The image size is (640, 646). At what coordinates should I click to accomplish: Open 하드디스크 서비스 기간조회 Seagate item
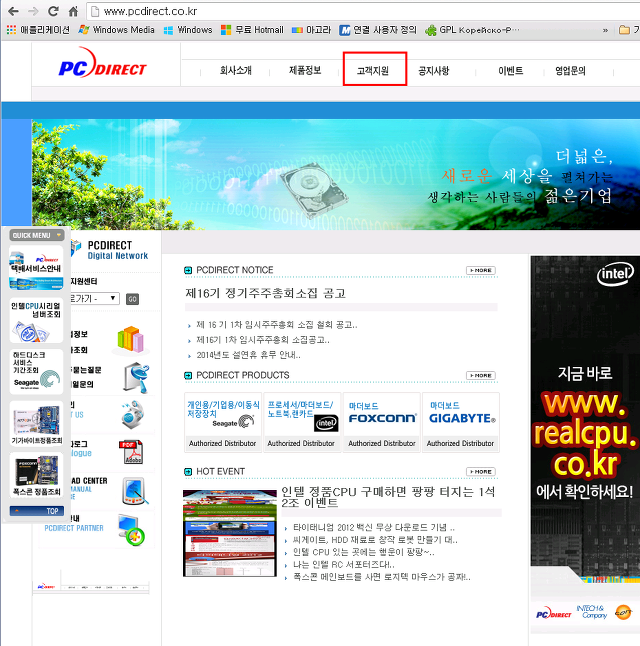click(x=36, y=371)
